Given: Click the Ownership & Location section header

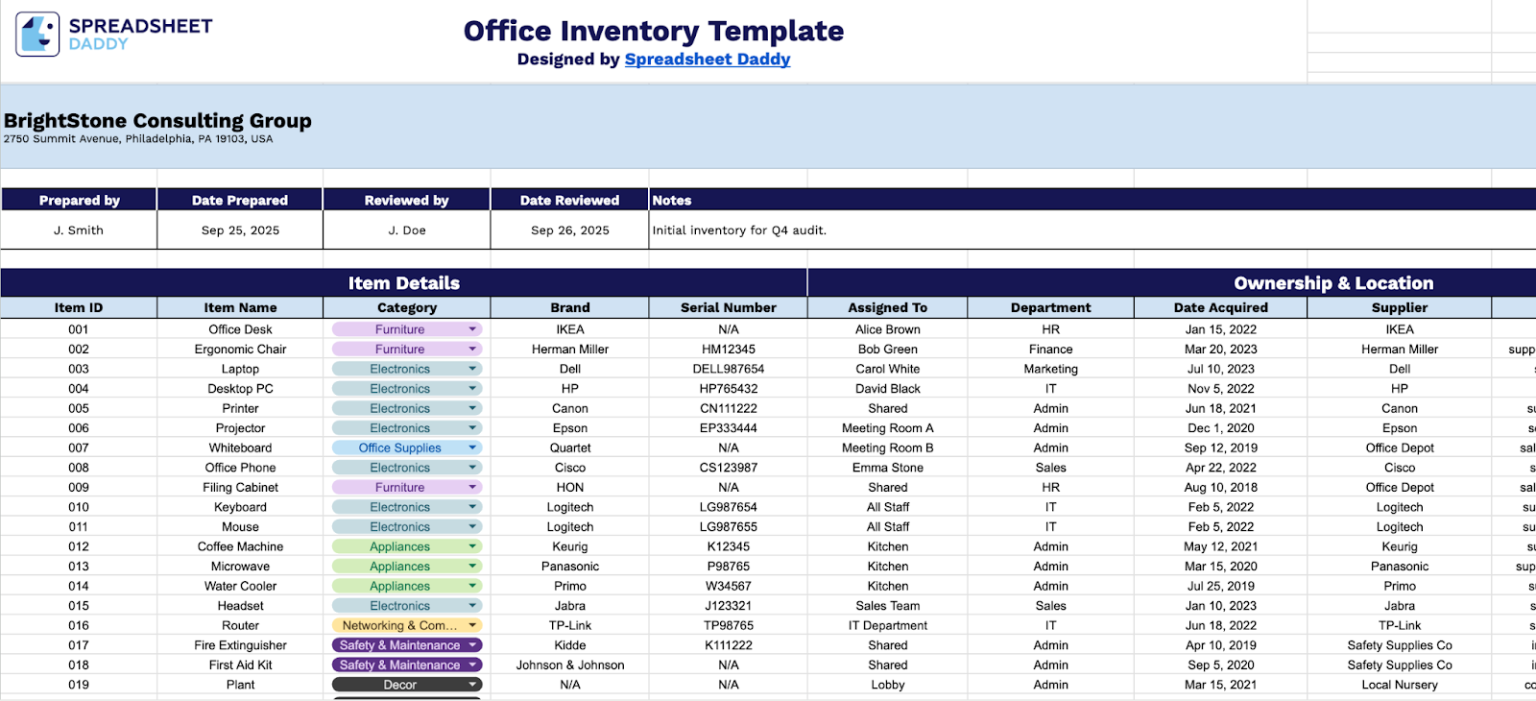Looking at the screenshot, I should 1335,283.
